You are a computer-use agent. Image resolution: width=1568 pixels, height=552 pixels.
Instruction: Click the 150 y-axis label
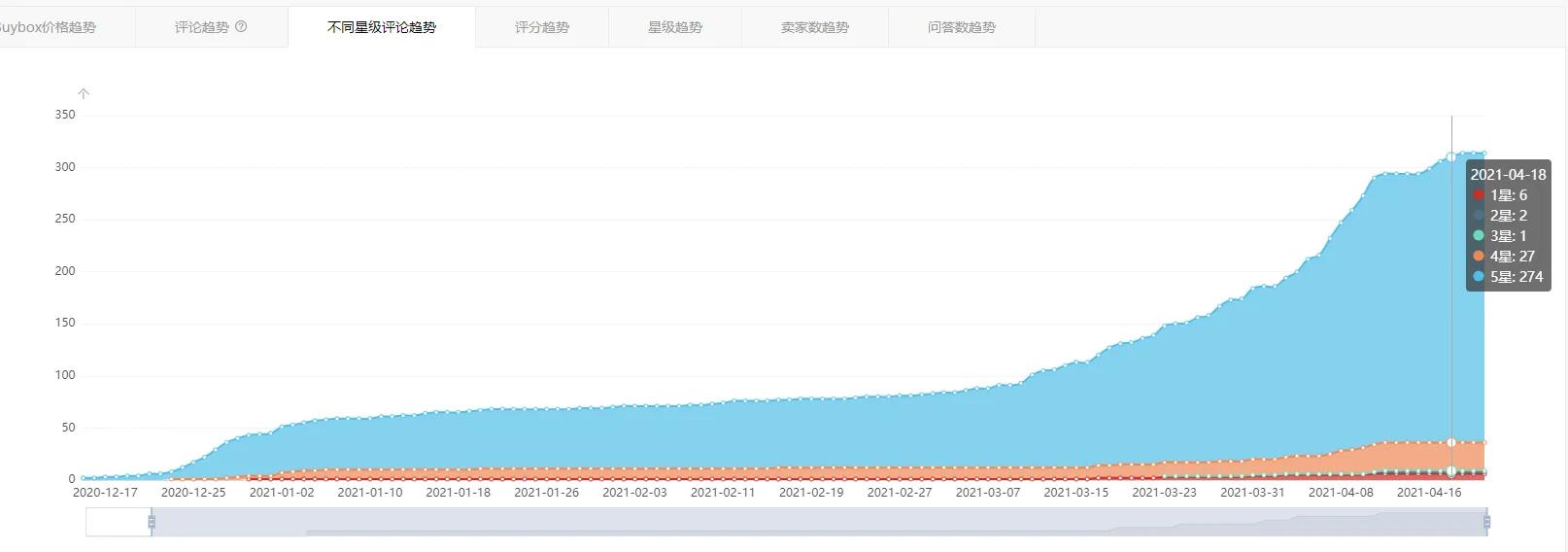pos(65,323)
